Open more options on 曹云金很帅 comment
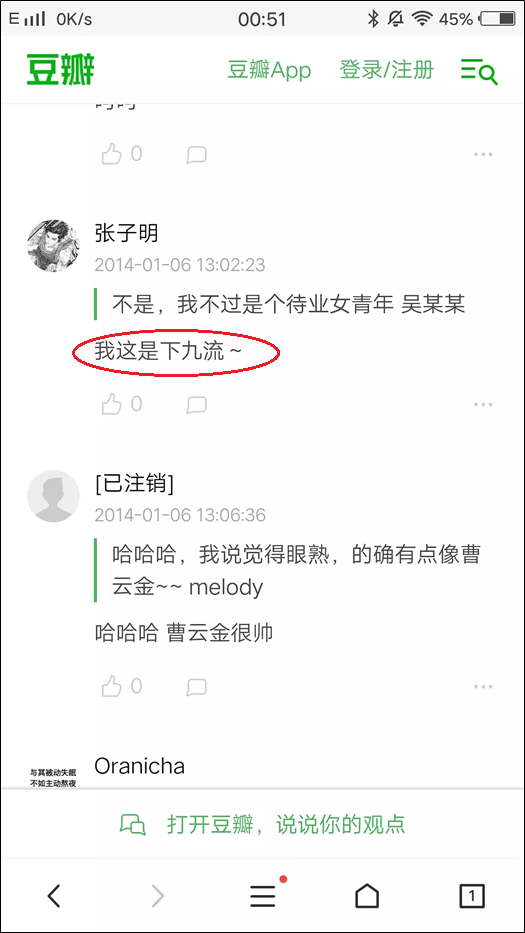 (483, 687)
